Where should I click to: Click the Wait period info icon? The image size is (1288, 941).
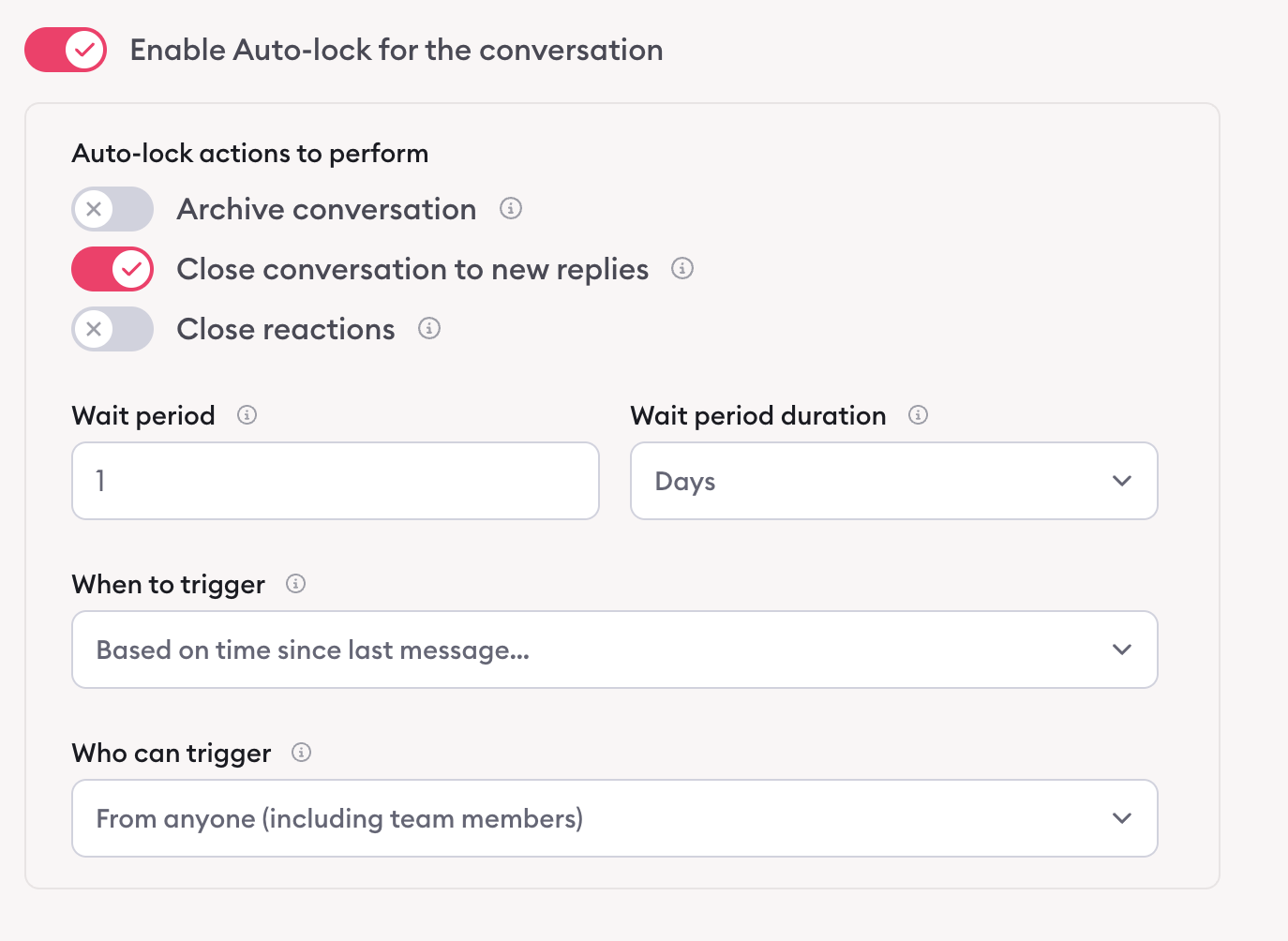[x=247, y=415]
